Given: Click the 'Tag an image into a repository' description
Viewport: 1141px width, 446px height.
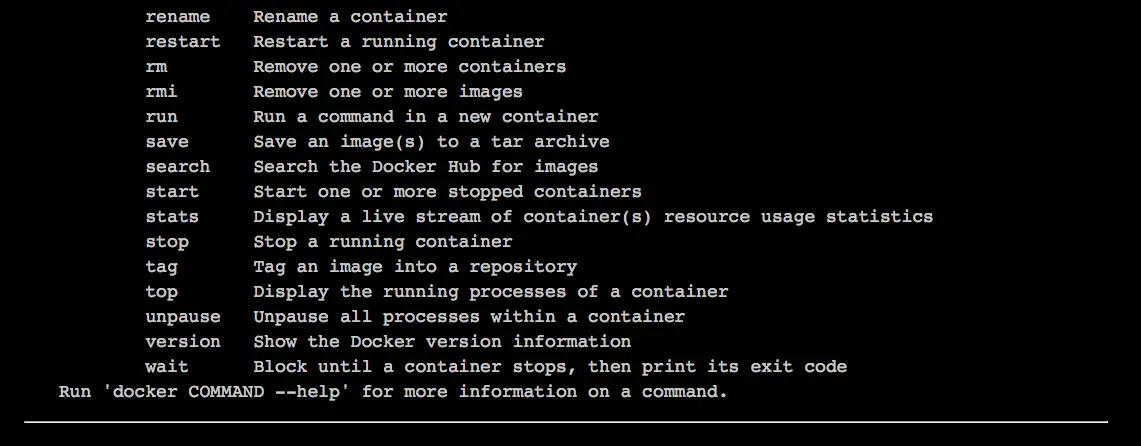Looking at the screenshot, I should (415, 267).
